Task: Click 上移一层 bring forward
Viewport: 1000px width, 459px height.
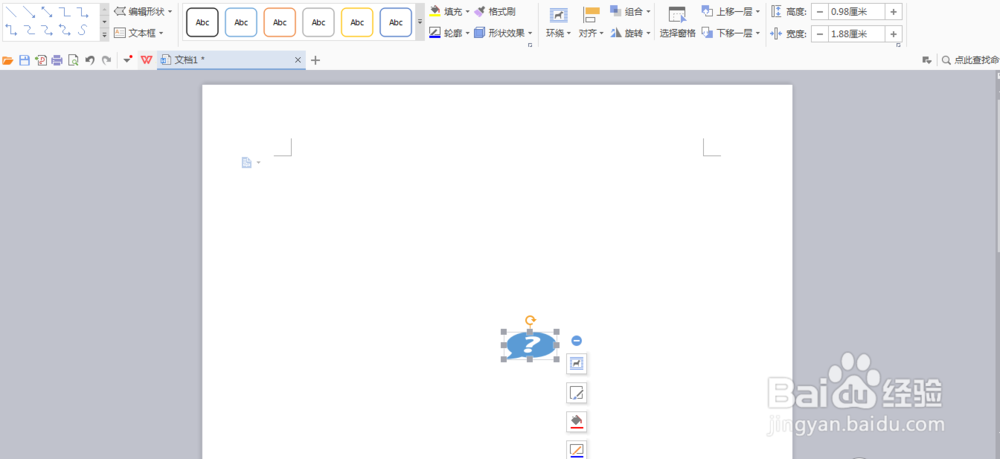Action: (x=731, y=11)
